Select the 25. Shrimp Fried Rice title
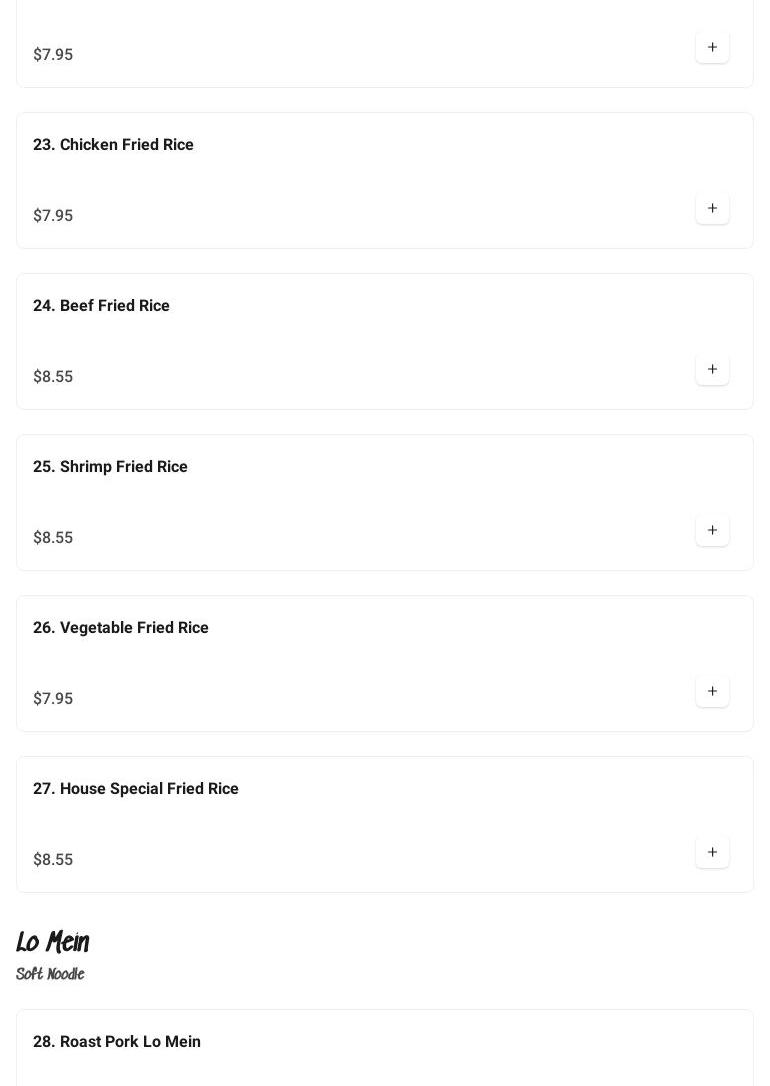770x1086 pixels. pyautogui.click(x=110, y=467)
